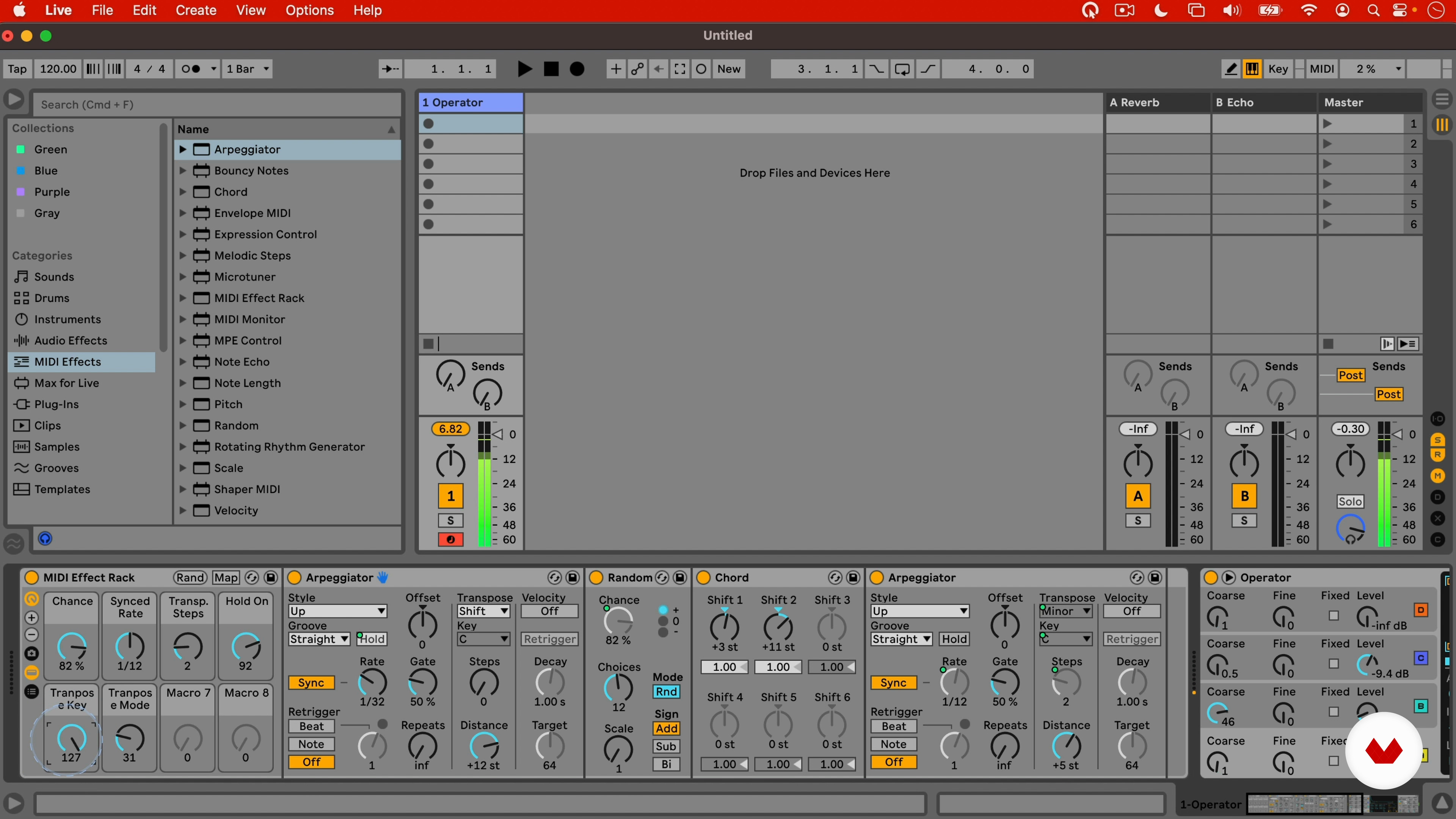Viewport: 1456px width, 819px height.
Task: Toggle Draw Mode pencil icon
Action: tap(1230, 69)
